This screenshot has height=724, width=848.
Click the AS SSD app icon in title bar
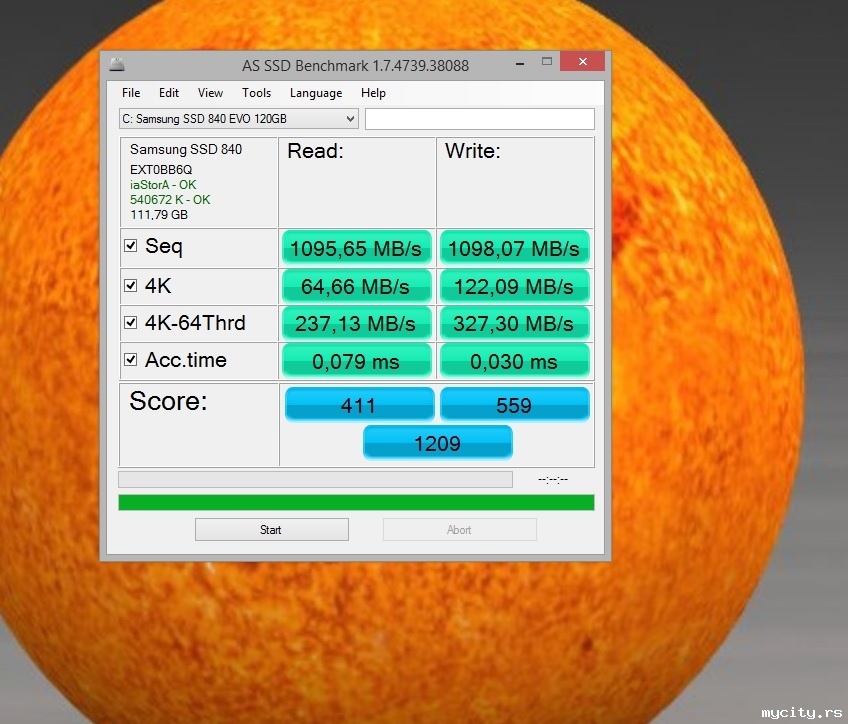point(118,65)
